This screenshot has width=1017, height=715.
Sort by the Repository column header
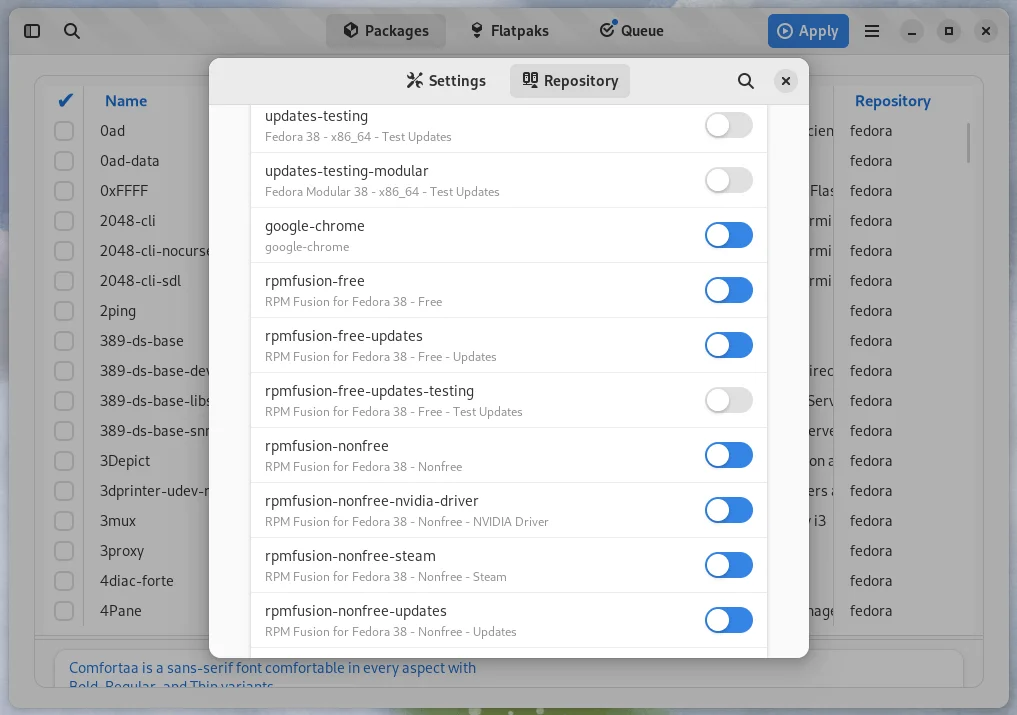[892, 101]
